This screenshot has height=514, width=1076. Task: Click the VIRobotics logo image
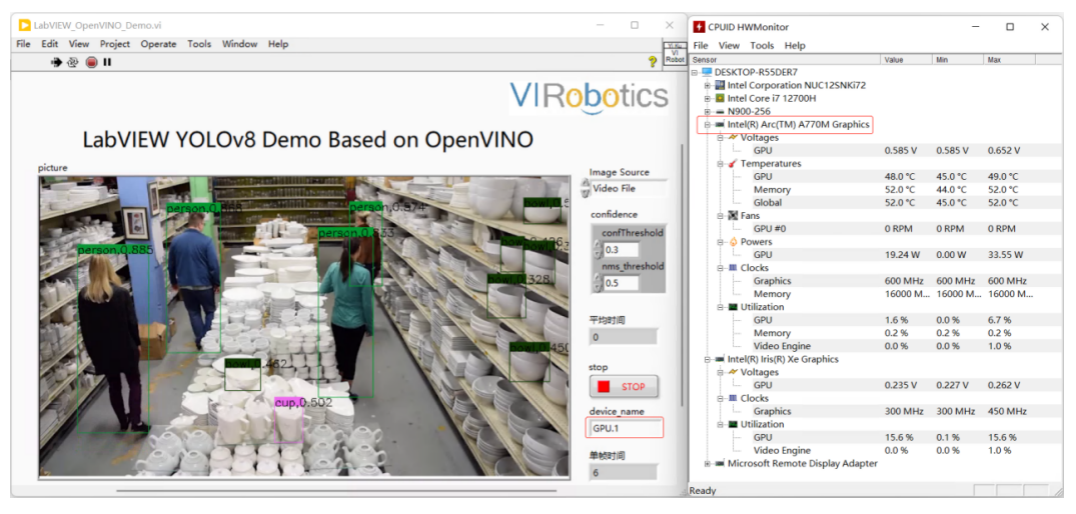point(589,97)
